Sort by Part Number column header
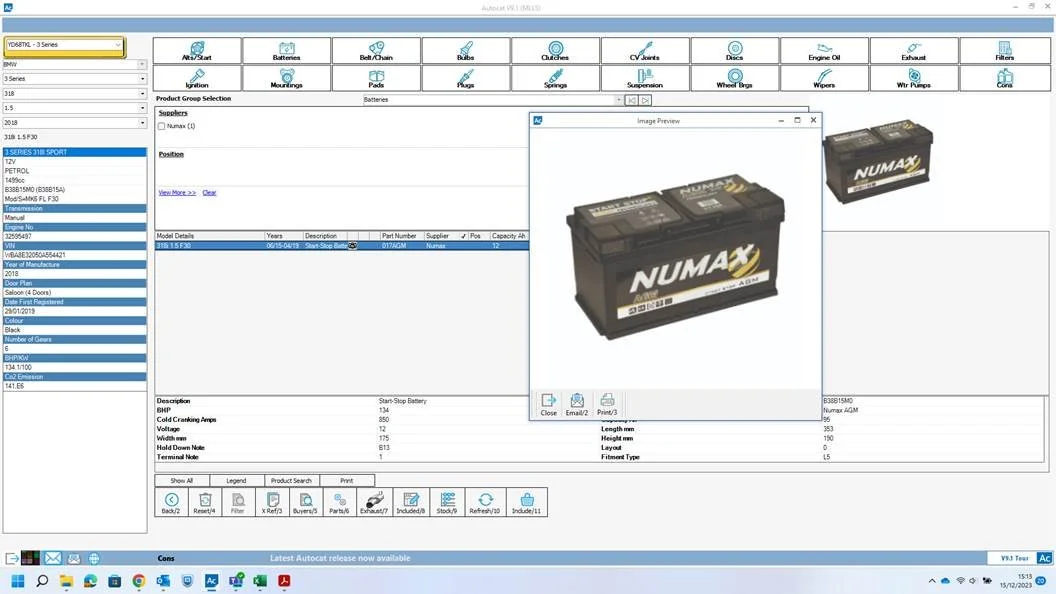 point(399,236)
